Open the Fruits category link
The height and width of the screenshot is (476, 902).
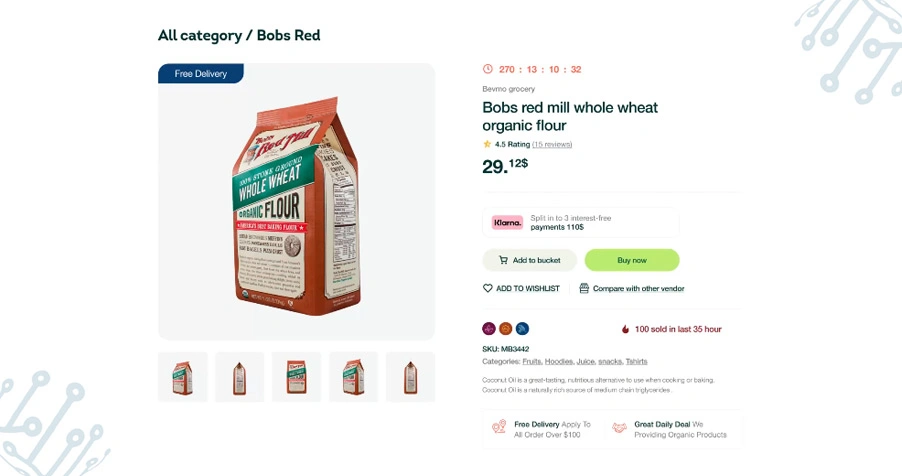pyautogui.click(x=531, y=361)
